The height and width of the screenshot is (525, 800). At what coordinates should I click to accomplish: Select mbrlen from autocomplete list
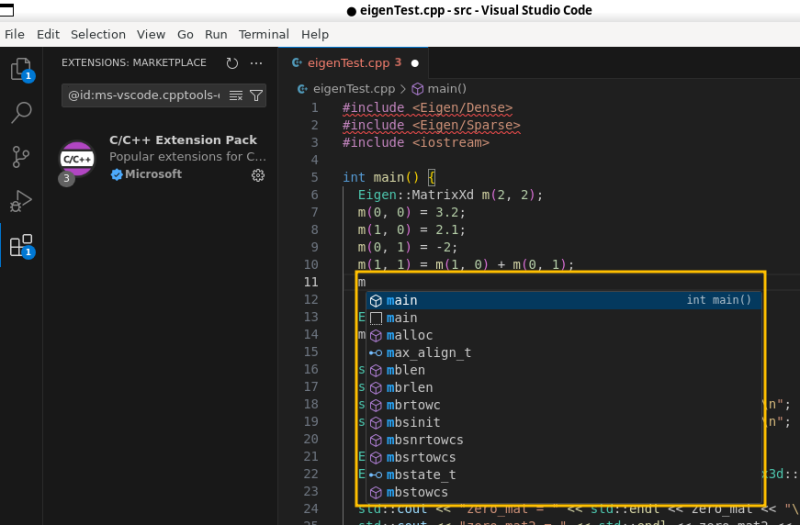(564, 388)
